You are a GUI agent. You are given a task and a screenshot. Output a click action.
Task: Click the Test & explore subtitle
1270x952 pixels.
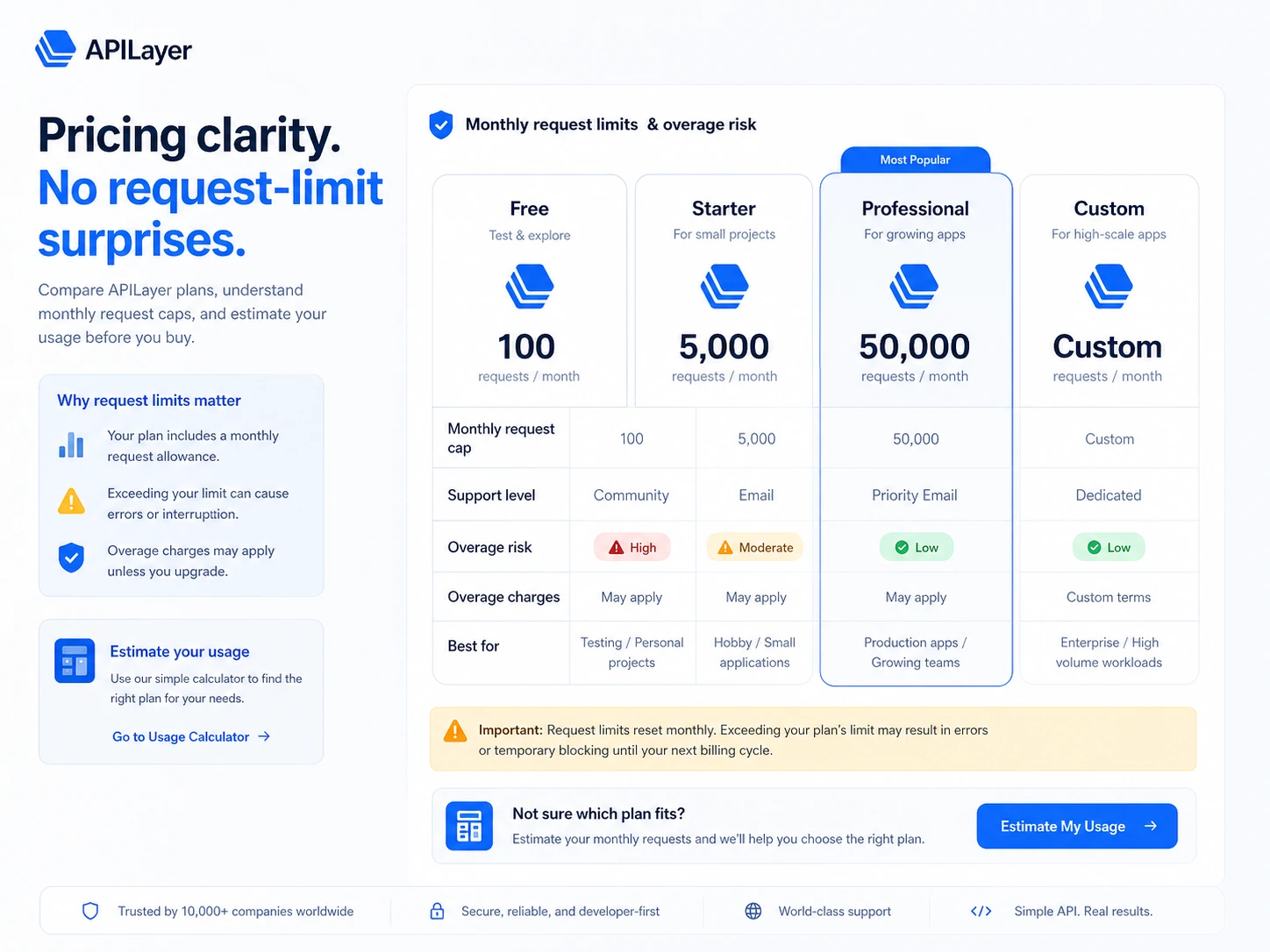coord(530,235)
